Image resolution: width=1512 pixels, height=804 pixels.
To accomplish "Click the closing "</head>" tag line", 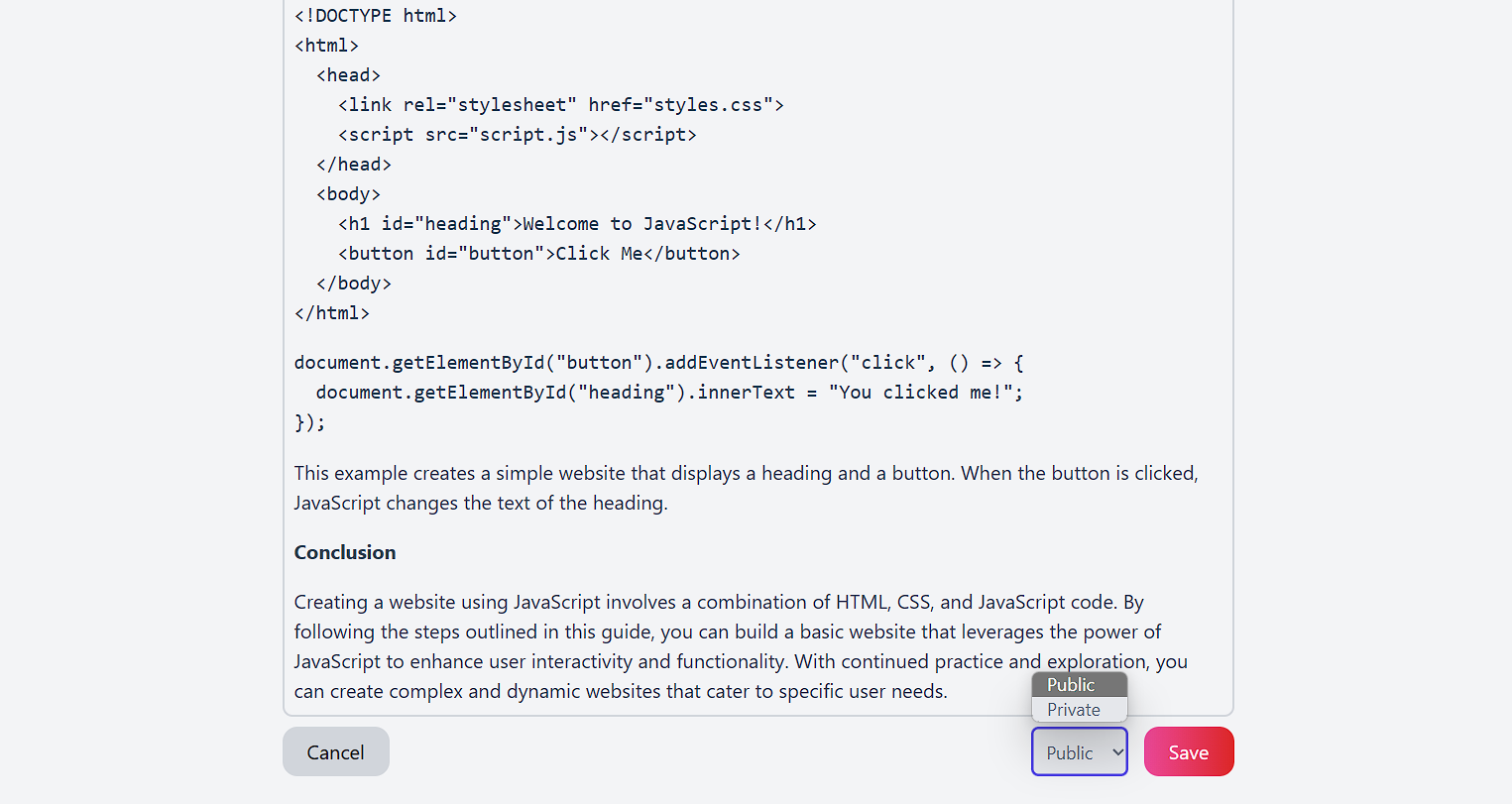I will (x=354, y=165).
